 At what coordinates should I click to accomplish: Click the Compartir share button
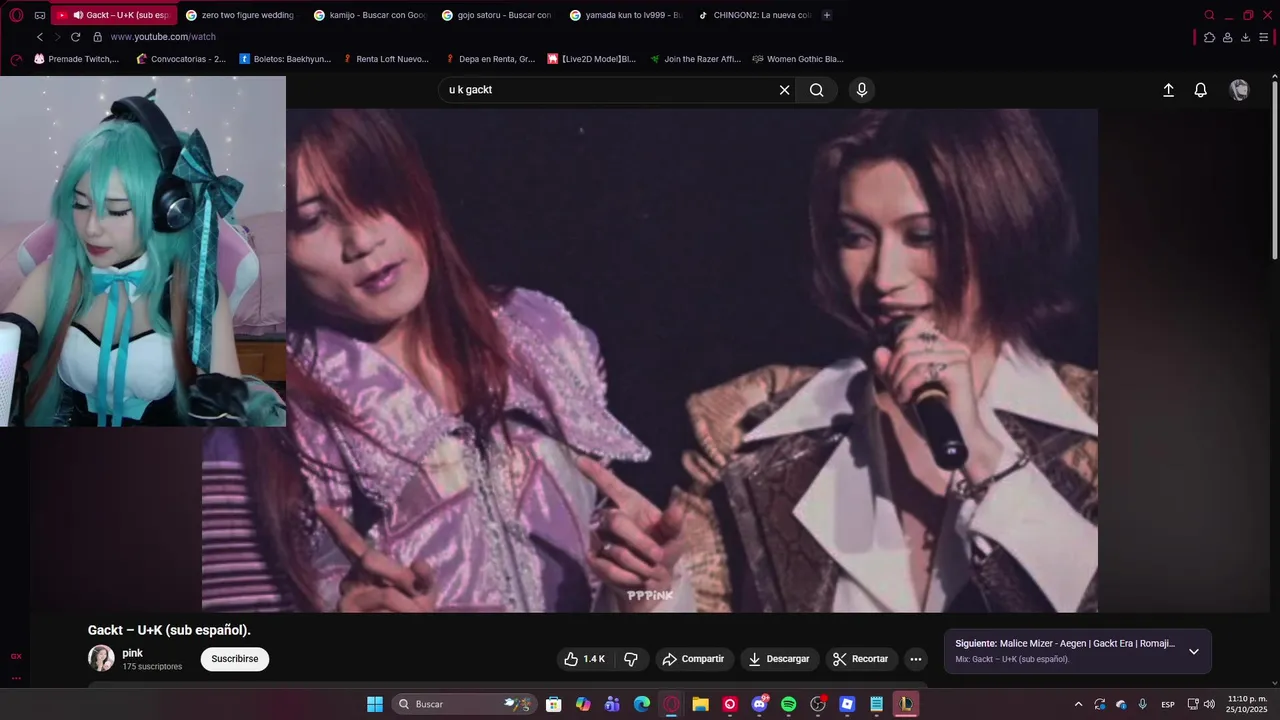693,659
